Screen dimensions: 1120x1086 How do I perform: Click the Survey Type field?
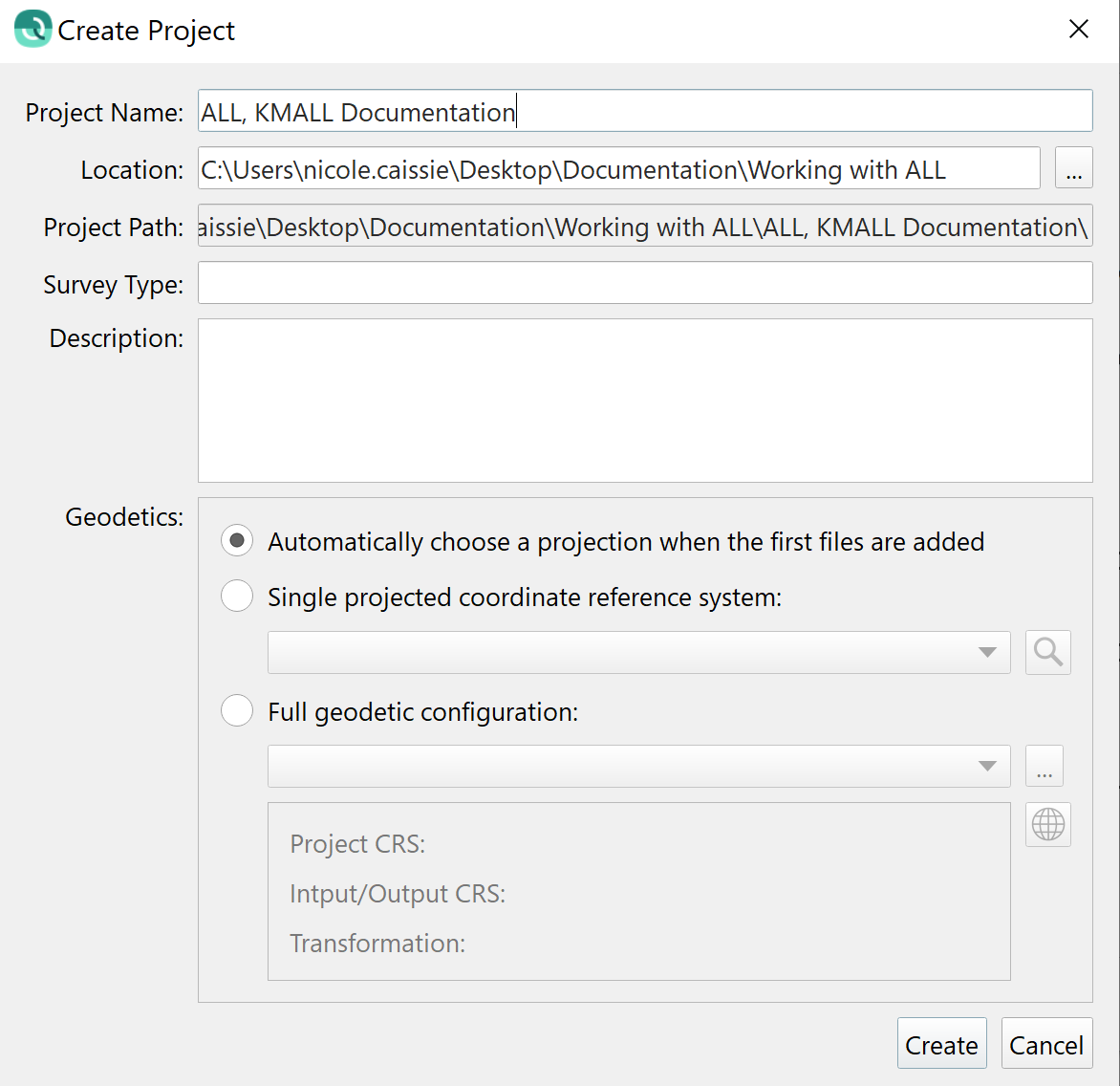pyautogui.click(x=644, y=283)
